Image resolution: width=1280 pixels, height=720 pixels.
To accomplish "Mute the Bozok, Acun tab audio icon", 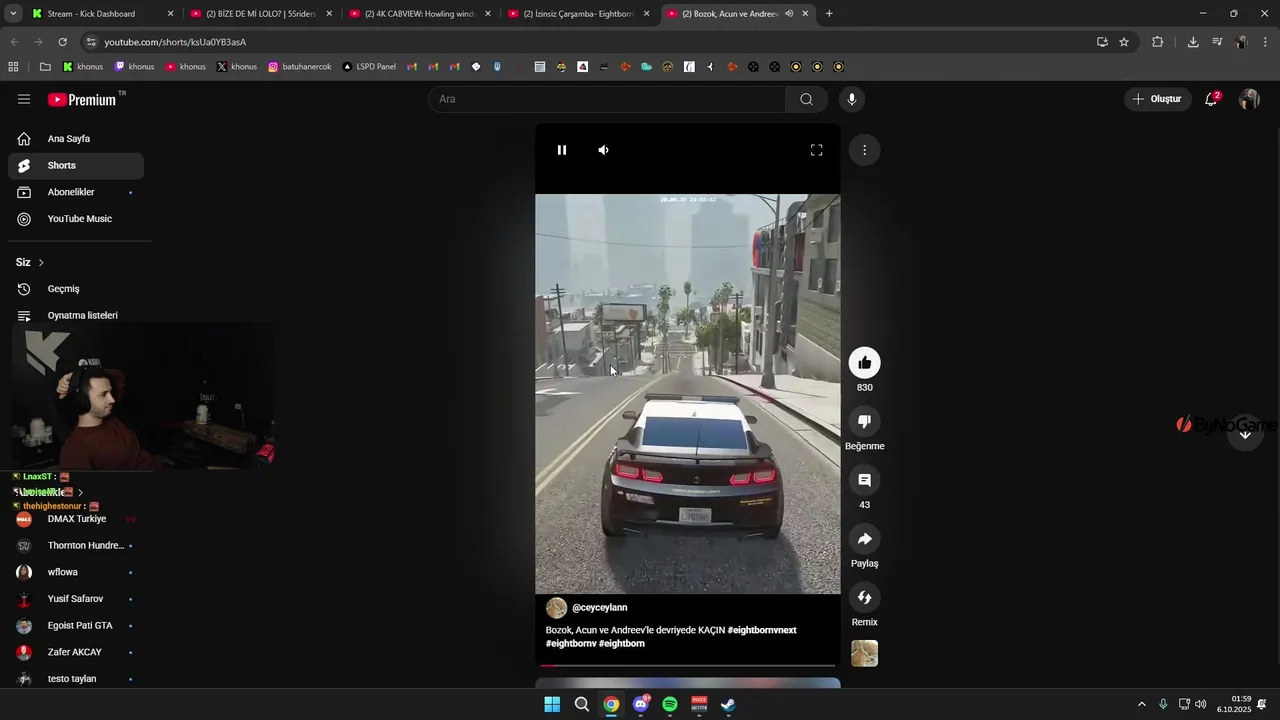I will click(789, 14).
